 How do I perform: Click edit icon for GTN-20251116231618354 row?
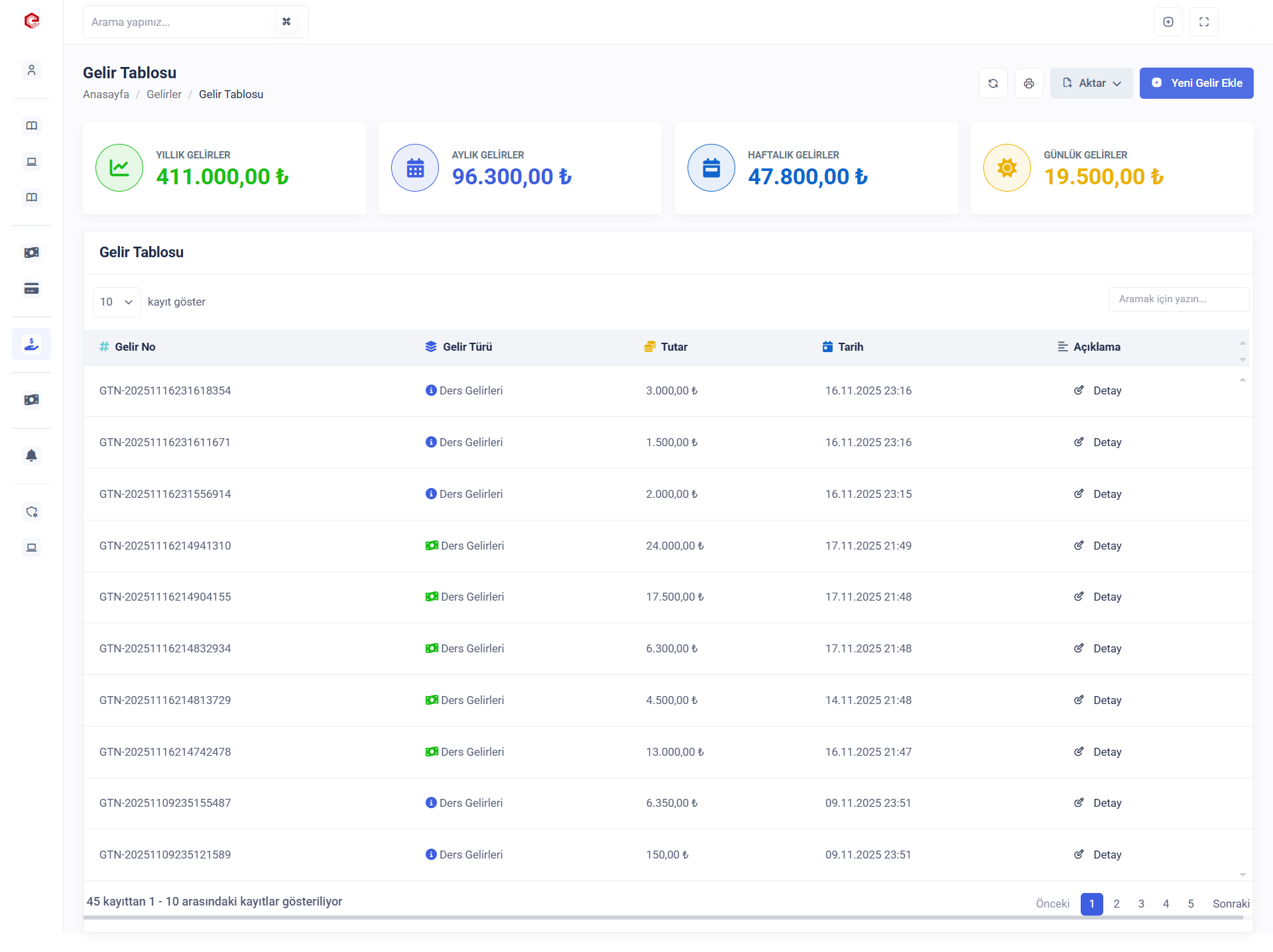[1079, 390]
